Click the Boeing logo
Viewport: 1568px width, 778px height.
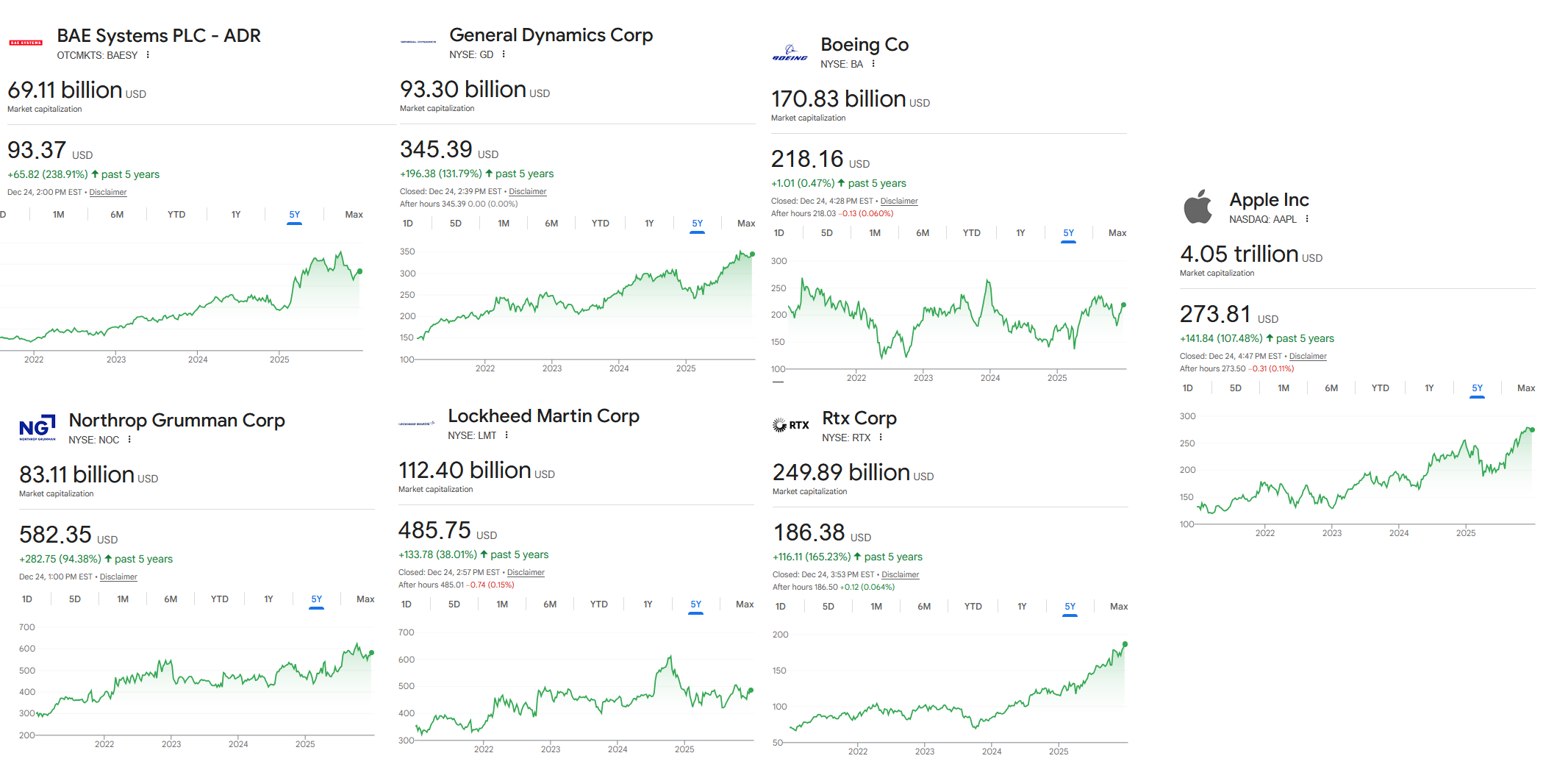click(x=790, y=52)
